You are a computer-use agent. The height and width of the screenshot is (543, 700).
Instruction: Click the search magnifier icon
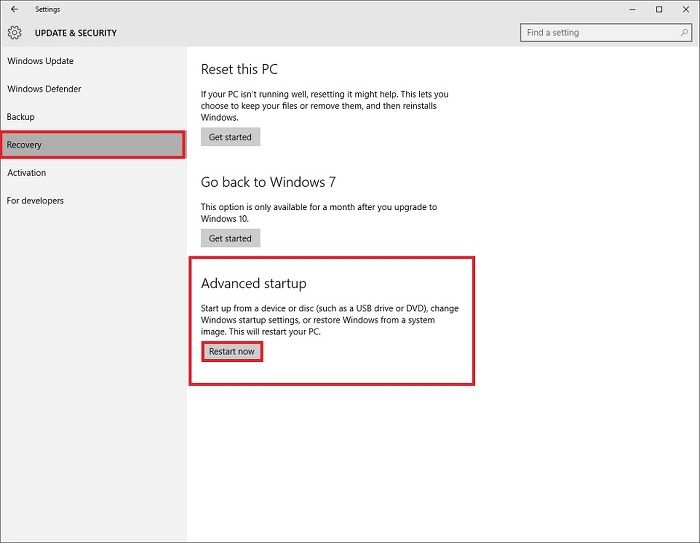tap(684, 33)
